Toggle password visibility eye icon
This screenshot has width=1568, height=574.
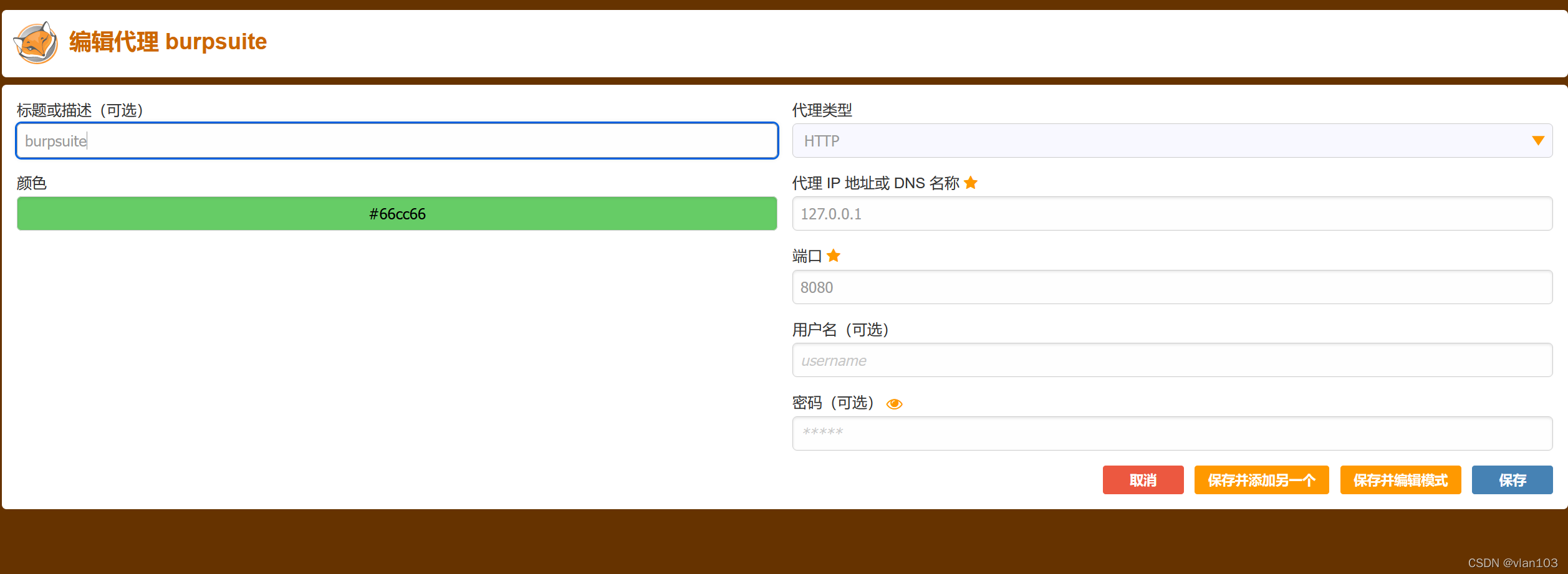click(894, 404)
